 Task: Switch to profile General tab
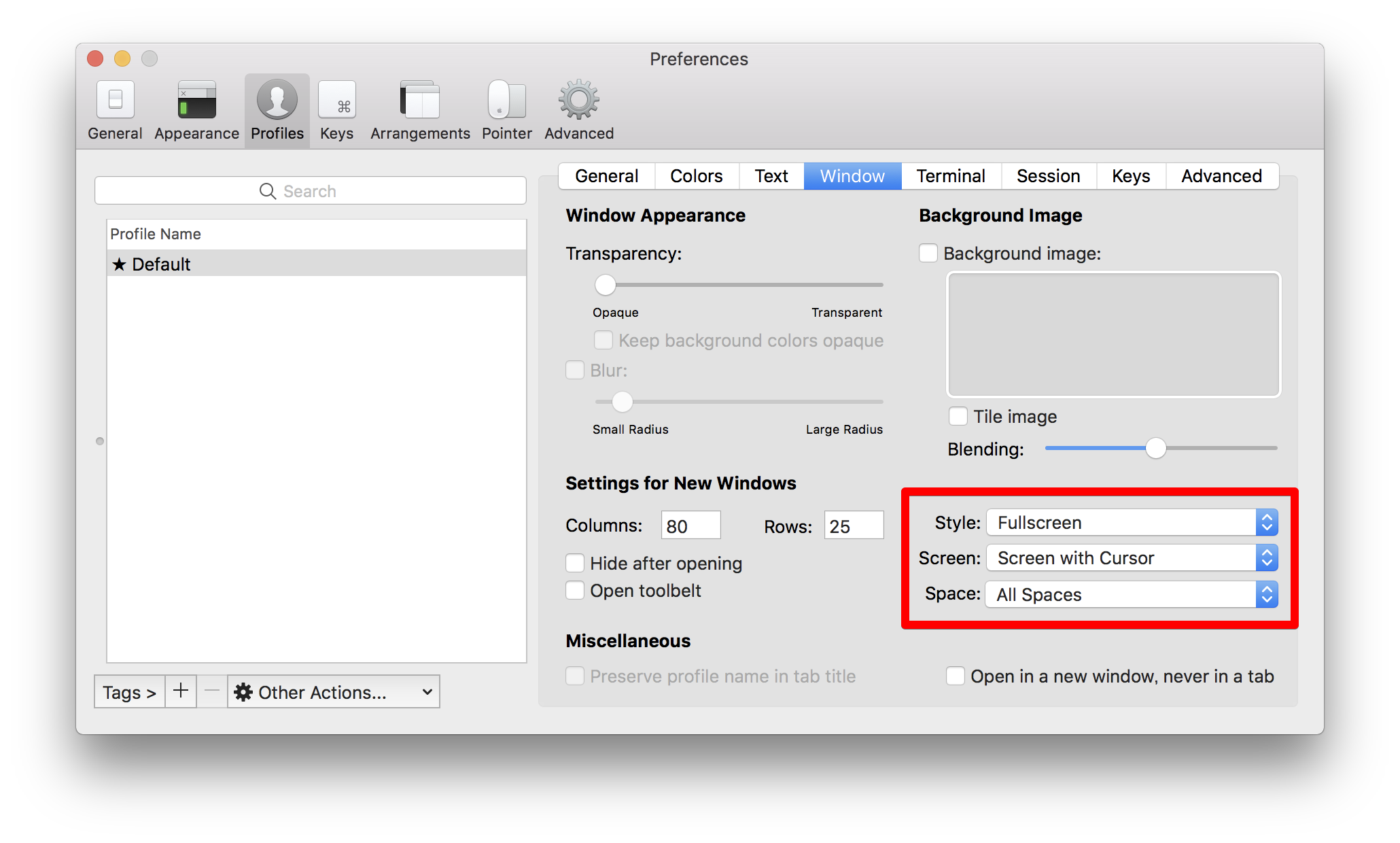click(606, 176)
